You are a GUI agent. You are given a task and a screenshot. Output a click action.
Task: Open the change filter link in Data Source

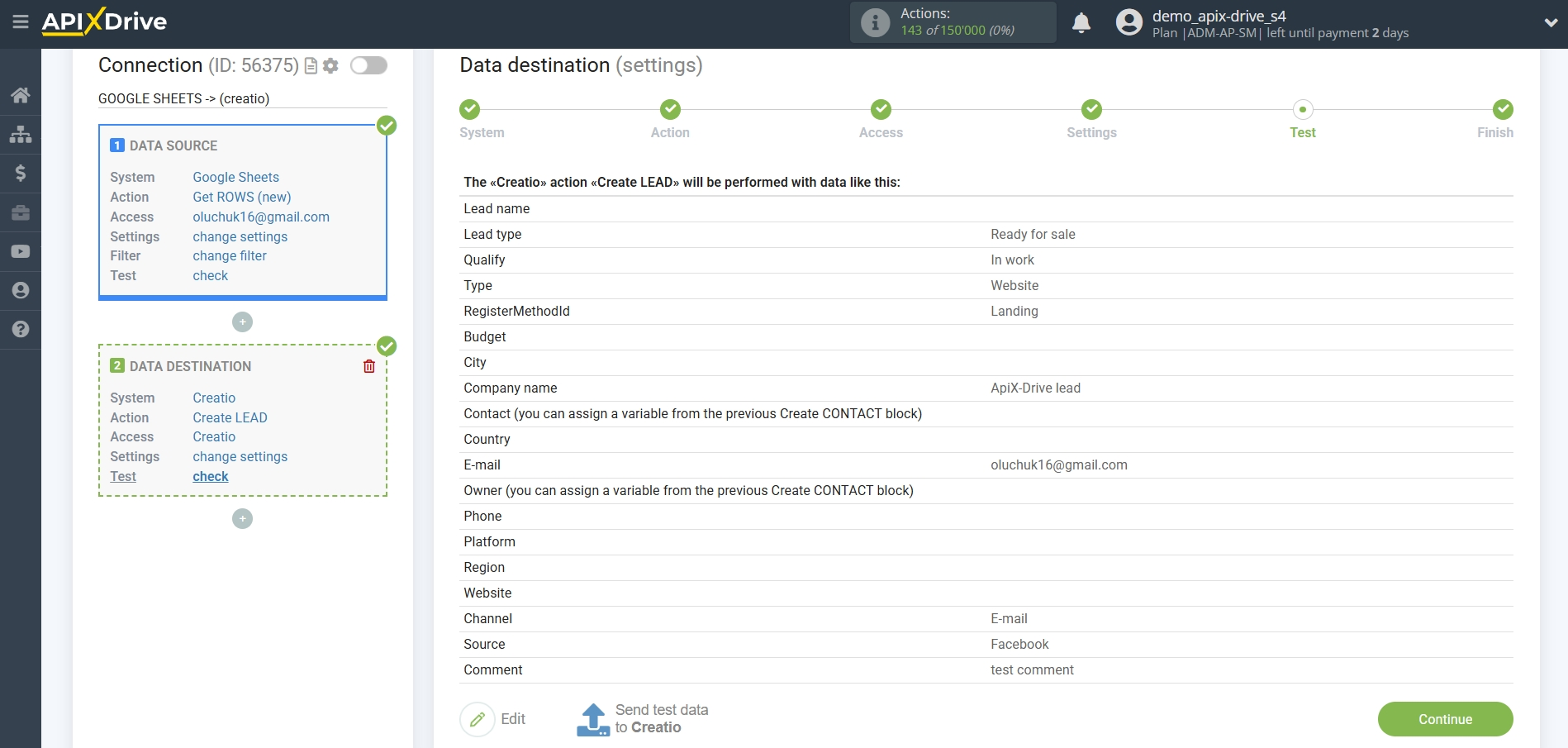coord(230,256)
